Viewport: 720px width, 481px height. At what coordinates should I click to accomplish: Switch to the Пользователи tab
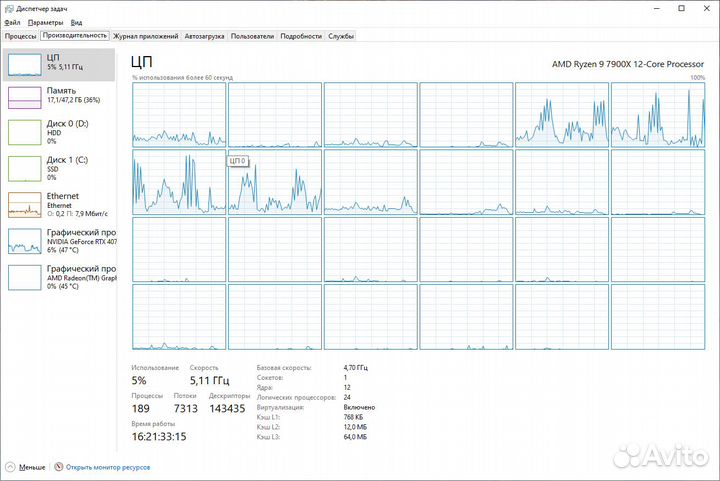click(x=252, y=36)
